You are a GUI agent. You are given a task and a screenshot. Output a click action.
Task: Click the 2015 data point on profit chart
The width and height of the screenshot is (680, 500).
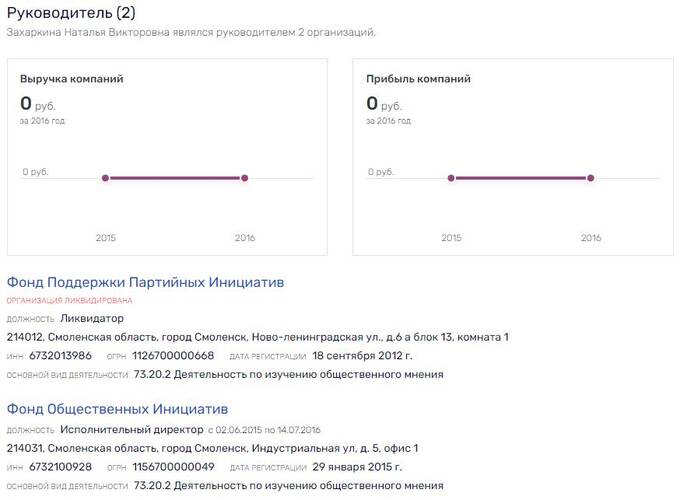coord(451,178)
